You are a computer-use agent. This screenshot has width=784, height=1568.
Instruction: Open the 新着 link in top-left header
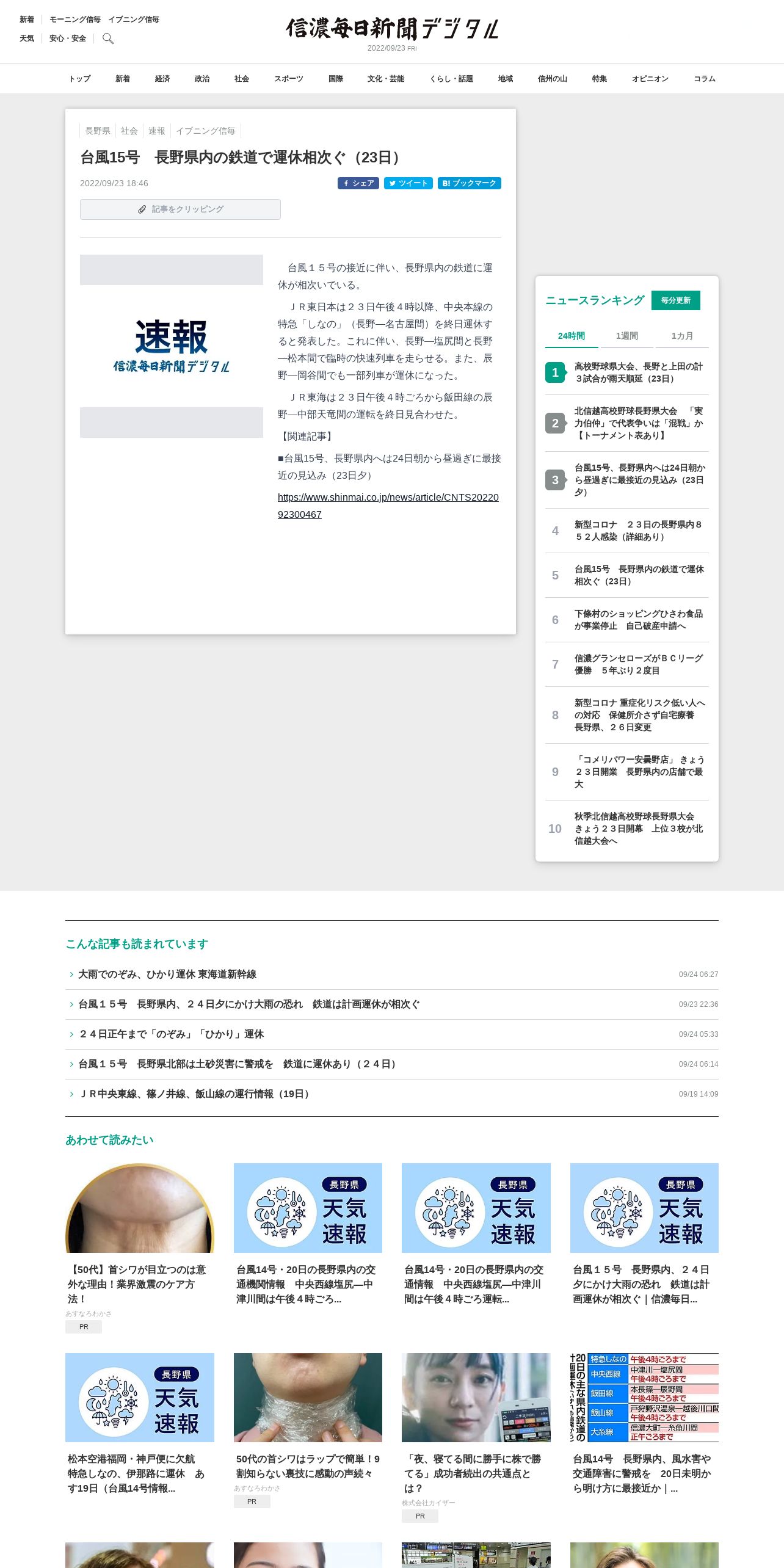coord(27,20)
